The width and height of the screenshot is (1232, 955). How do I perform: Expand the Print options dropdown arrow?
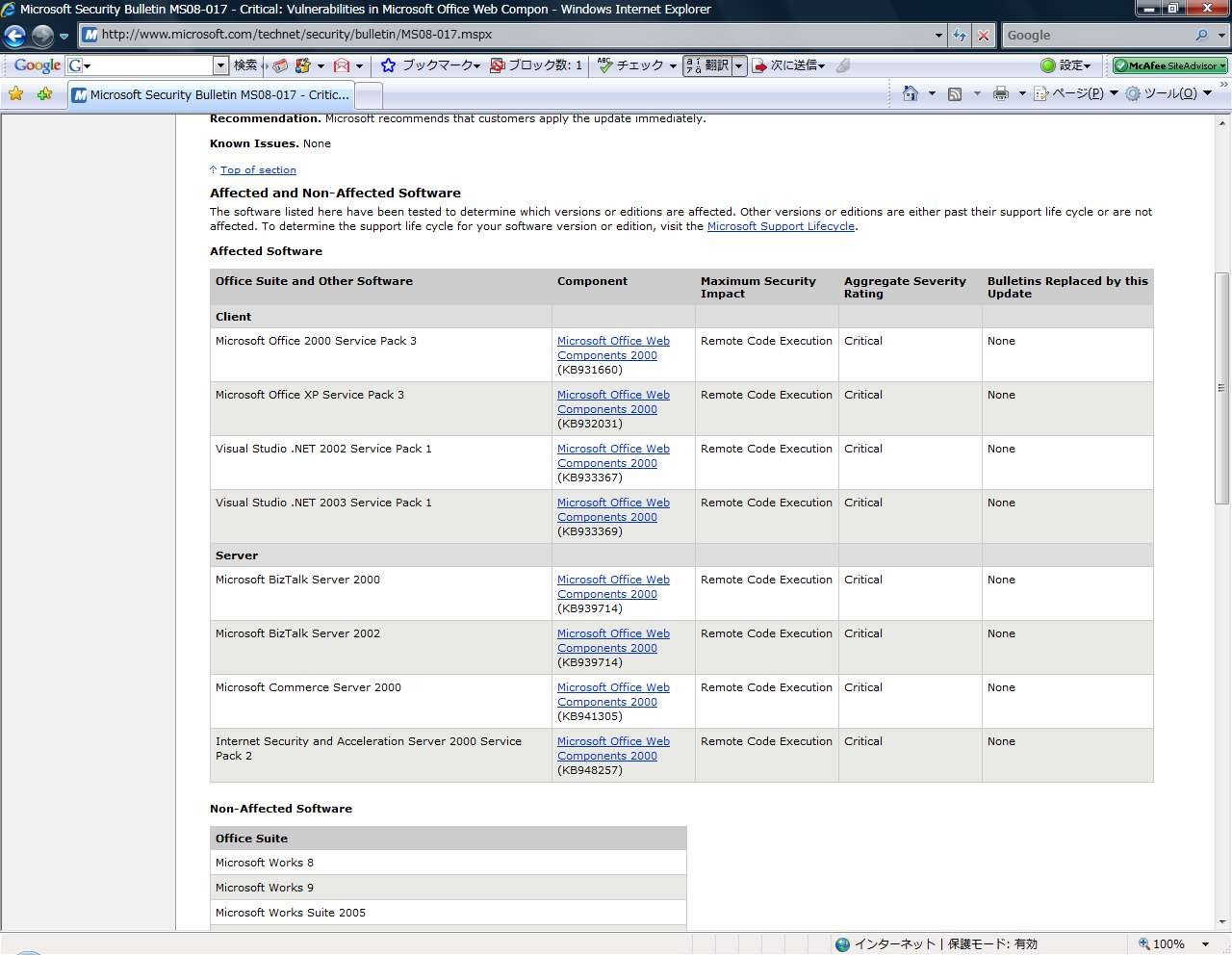[x=1022, y=93]
